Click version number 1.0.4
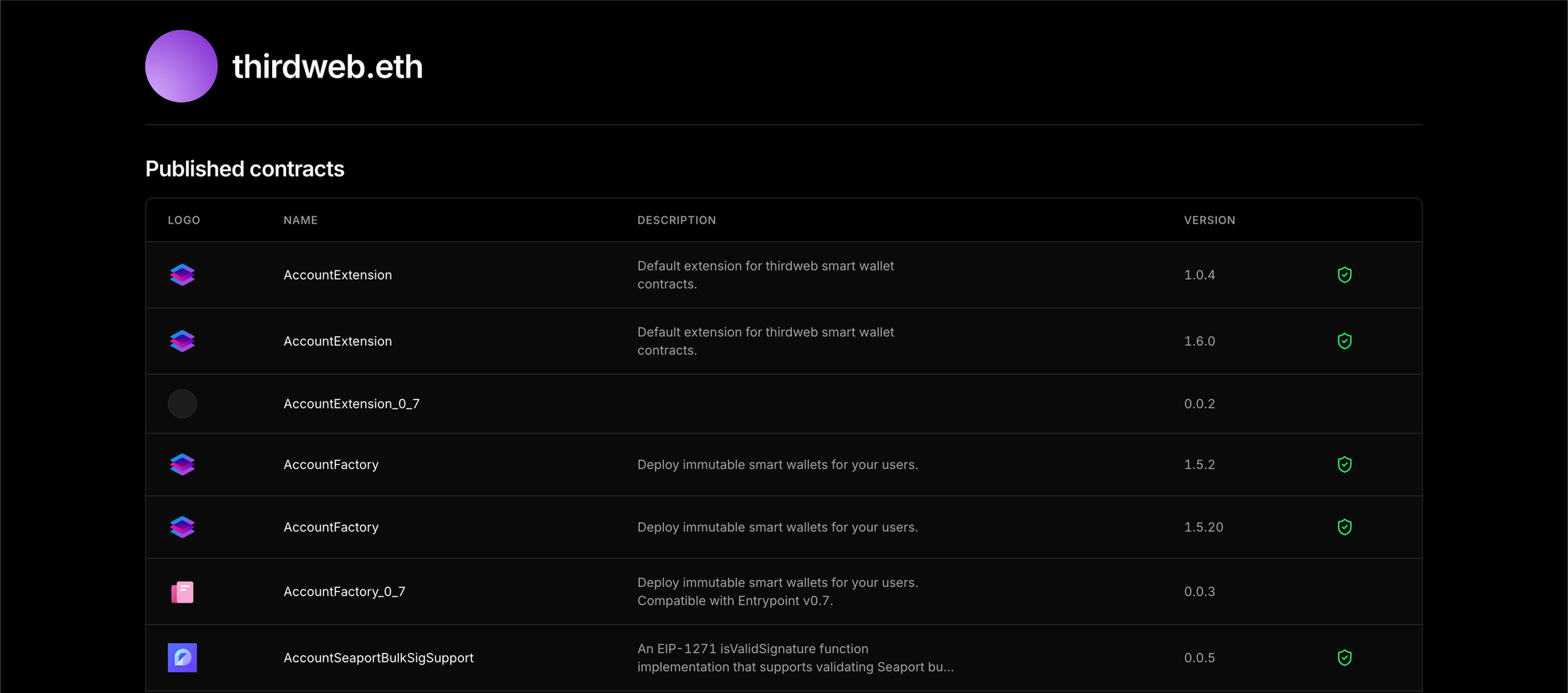This screenshot has height=693, width=1568. 1200,275
